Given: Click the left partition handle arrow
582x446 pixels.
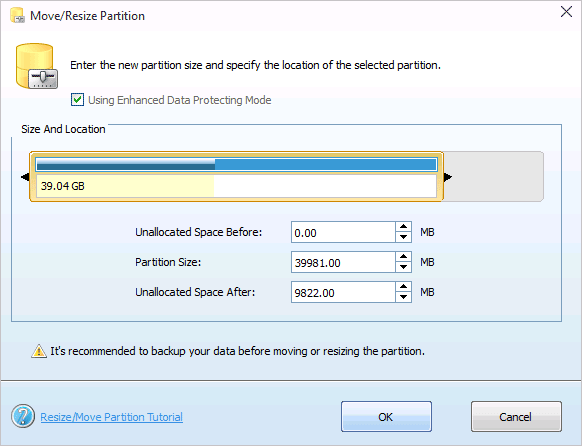Looking at the screenshot, I should point(25,177).
